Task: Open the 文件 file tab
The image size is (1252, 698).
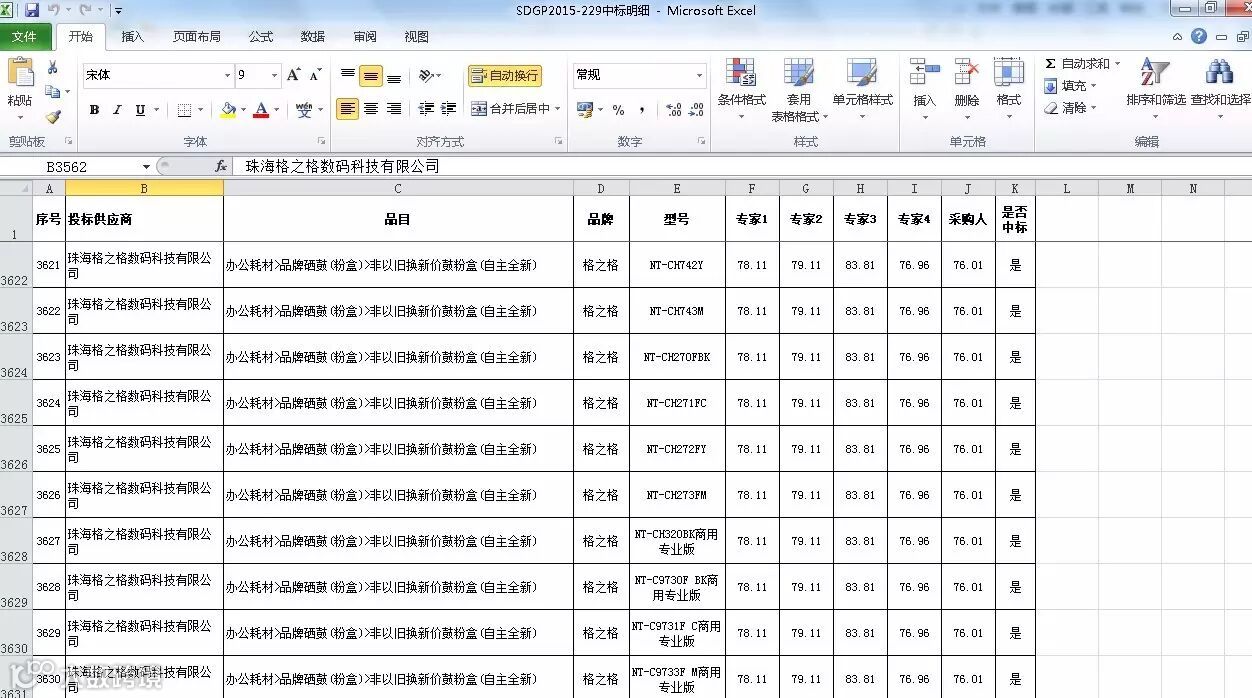Action: coord(24,37)
